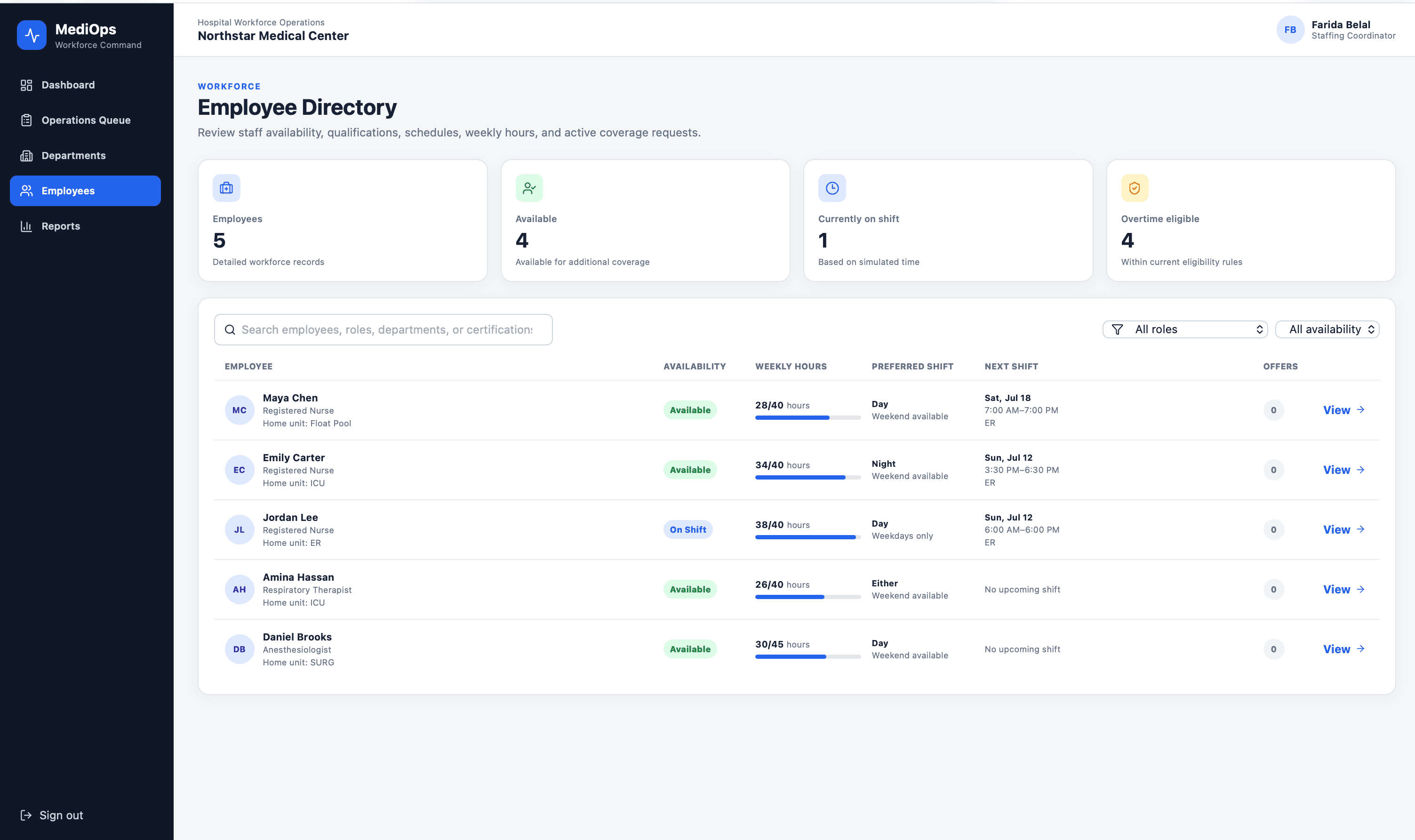
Task: Click the shield icon on Overtime eligible card
Action: 1135,188
